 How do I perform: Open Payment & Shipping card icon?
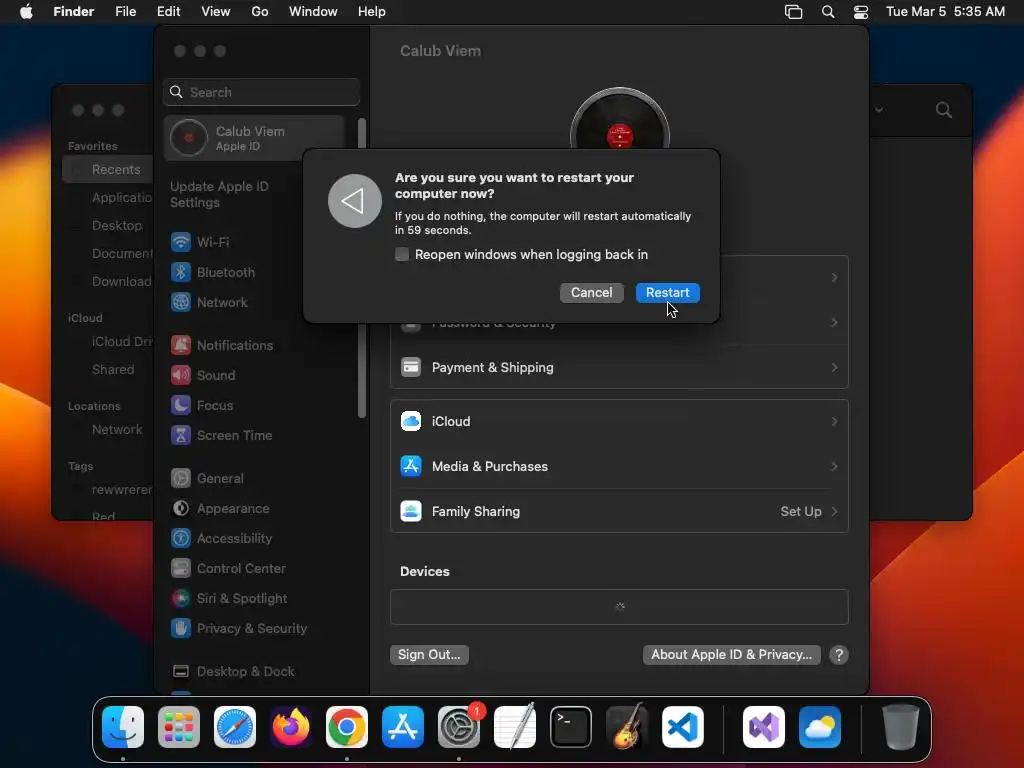coord(411,368)
